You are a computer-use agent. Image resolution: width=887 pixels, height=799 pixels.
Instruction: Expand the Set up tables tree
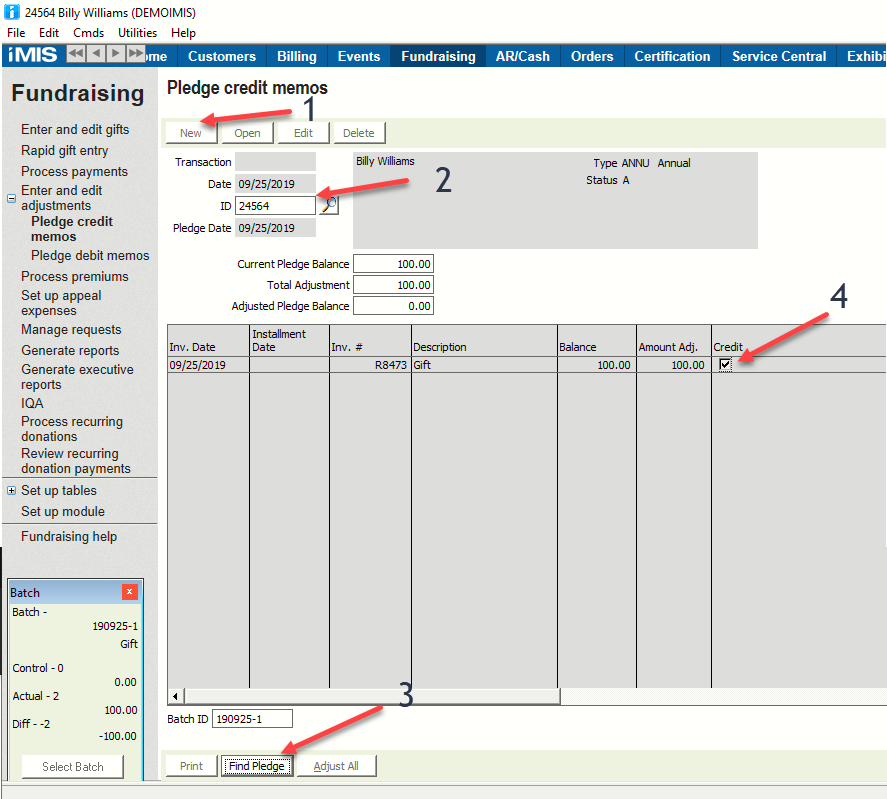12,491
